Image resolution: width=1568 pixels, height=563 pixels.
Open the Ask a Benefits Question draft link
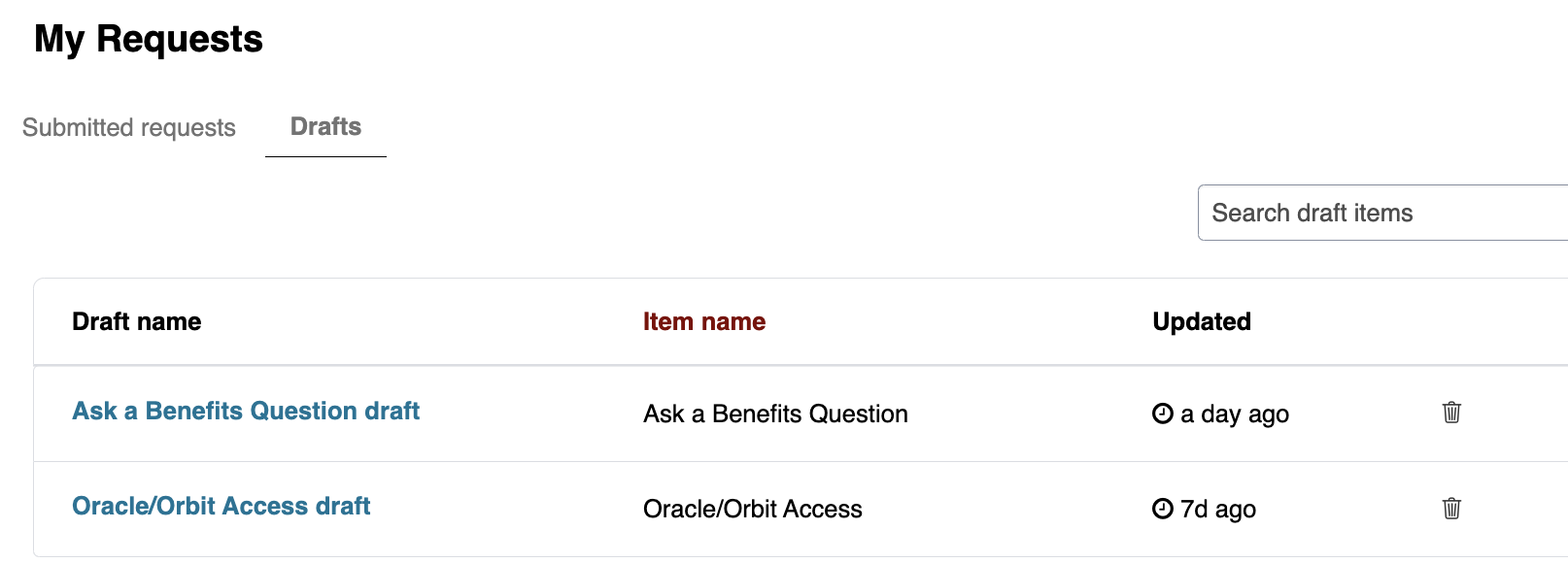pyautogui.click(x=246, y=411)
